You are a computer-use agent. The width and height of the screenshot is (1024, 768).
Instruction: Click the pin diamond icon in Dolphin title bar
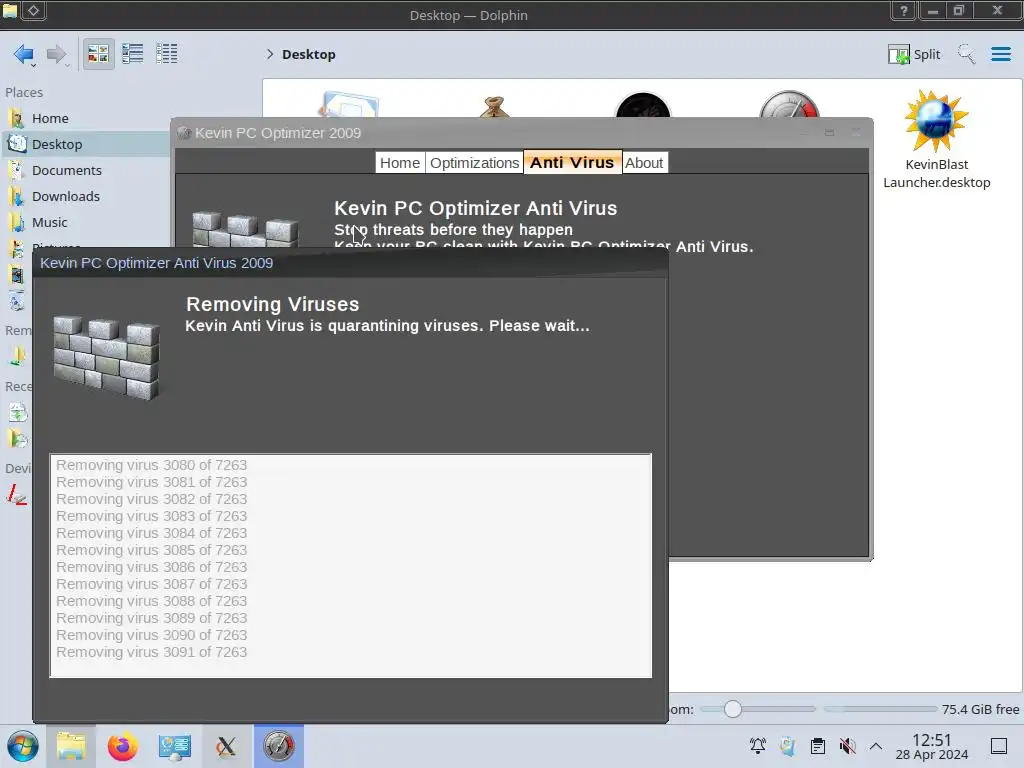34,10
